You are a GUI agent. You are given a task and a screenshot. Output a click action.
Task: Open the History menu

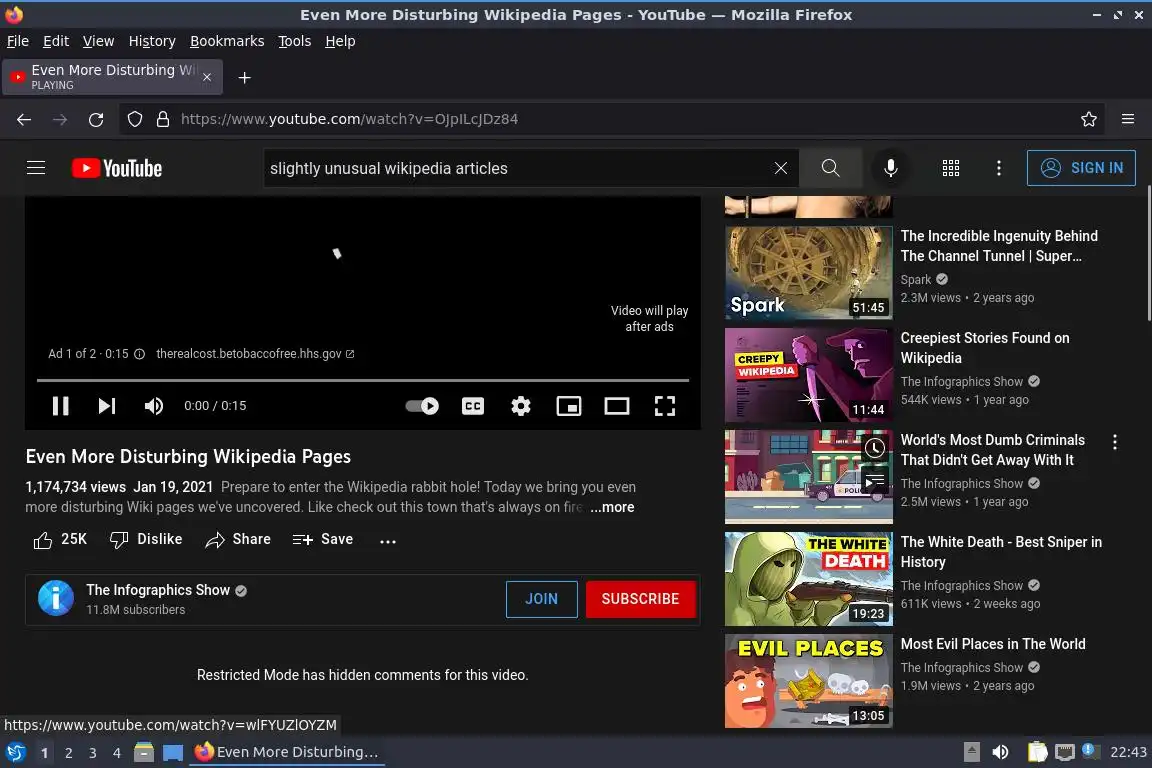(152, 41)
